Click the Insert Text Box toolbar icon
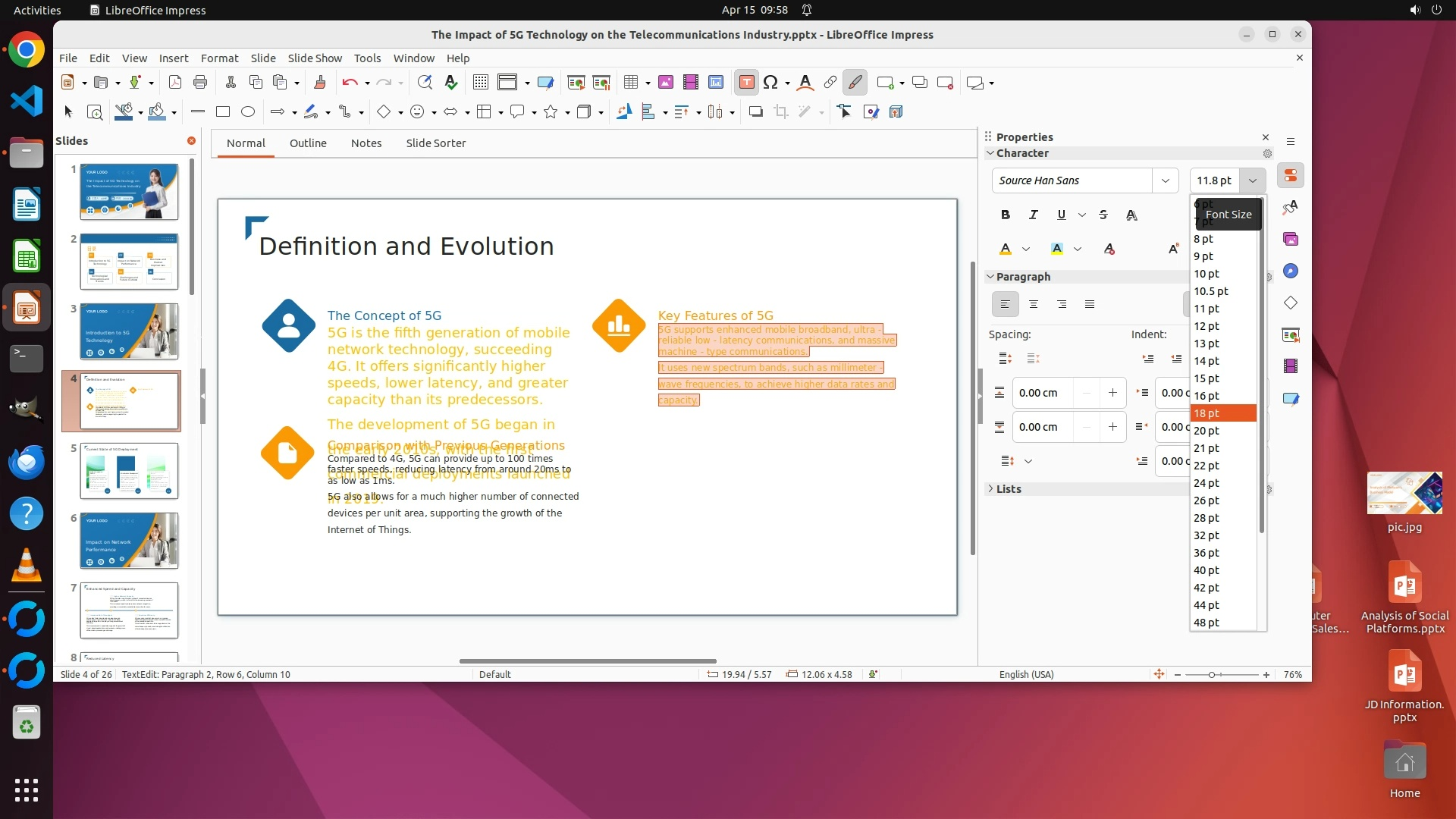The width and height of the screenshot is (1456, 819). [x=746, y=83]
